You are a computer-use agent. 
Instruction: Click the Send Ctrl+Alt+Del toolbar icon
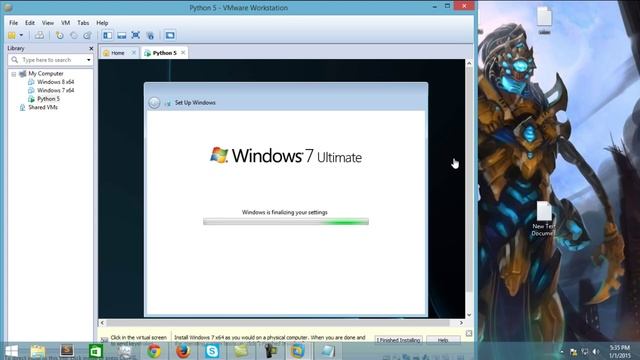(39, 36)
